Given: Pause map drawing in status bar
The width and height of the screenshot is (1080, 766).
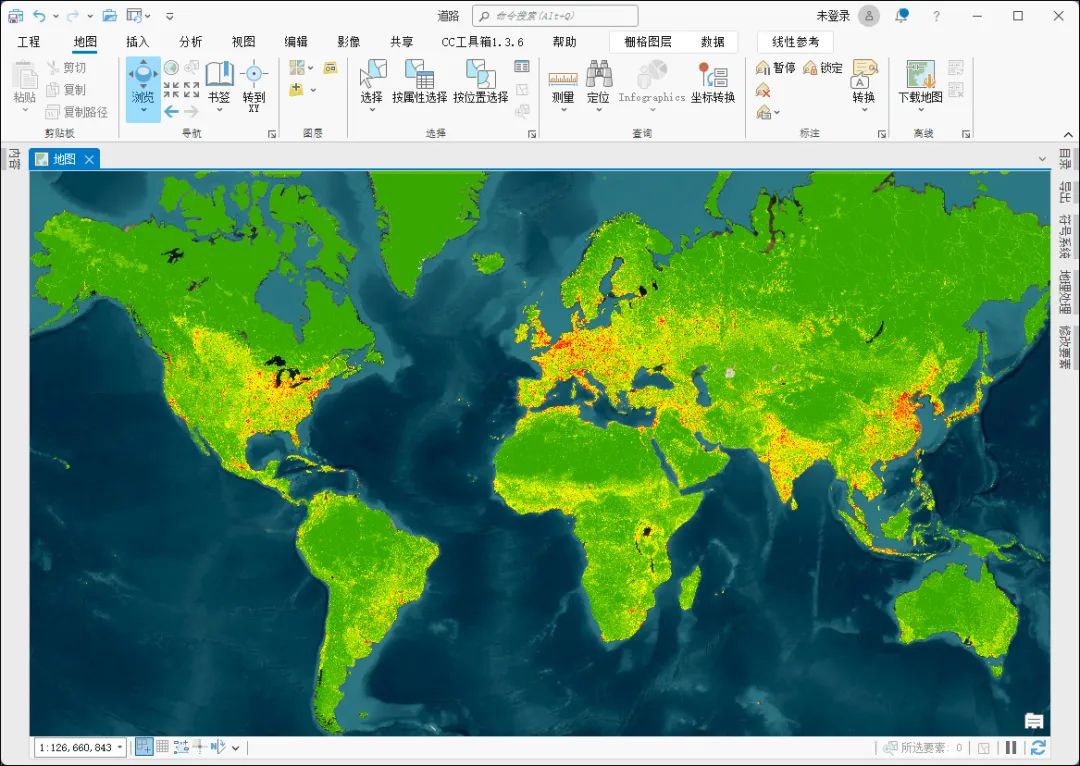Looking at the screenshot, I should pyautogui.click(x=1011, y=747).
